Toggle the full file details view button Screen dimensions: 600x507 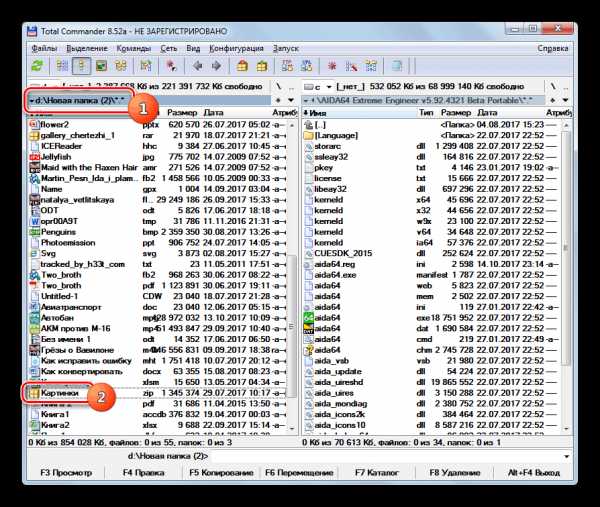click(x=81, y=66)
